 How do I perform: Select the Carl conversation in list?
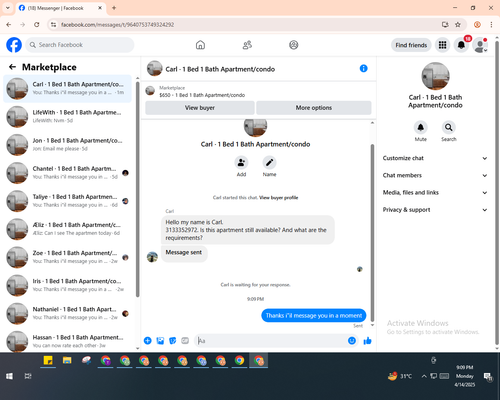pos(68,89)
